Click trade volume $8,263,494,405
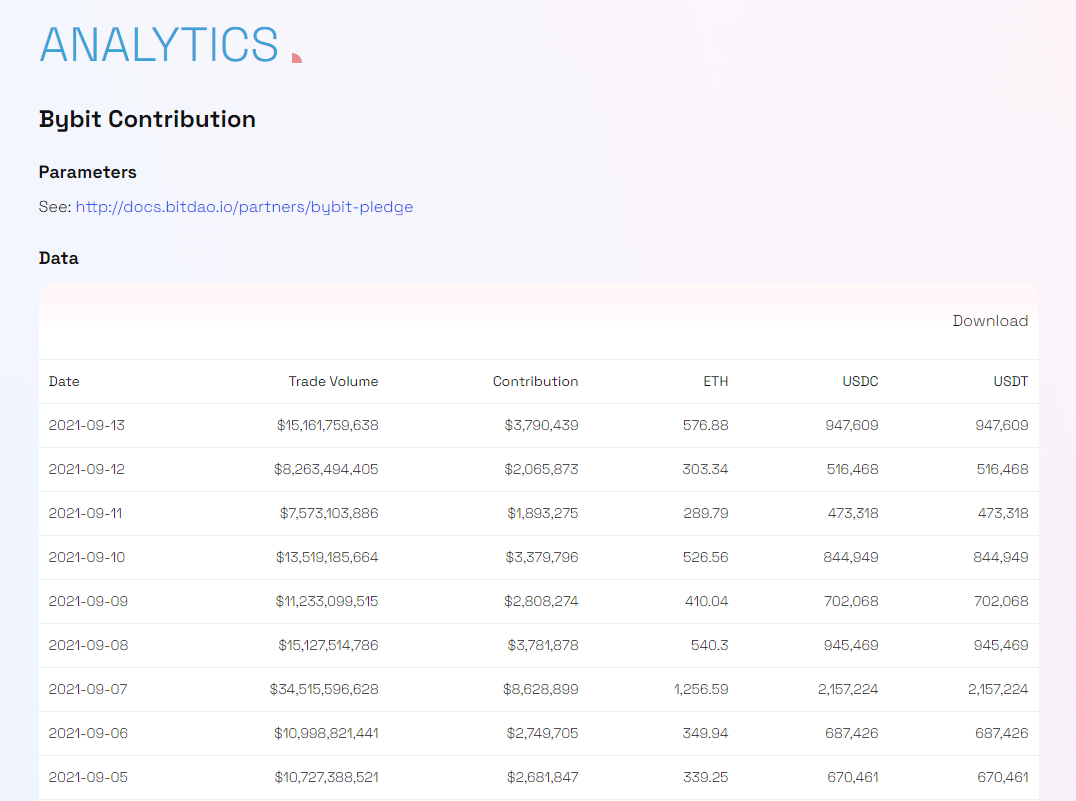Screen dimensions: 1076x801 [326, 469]
